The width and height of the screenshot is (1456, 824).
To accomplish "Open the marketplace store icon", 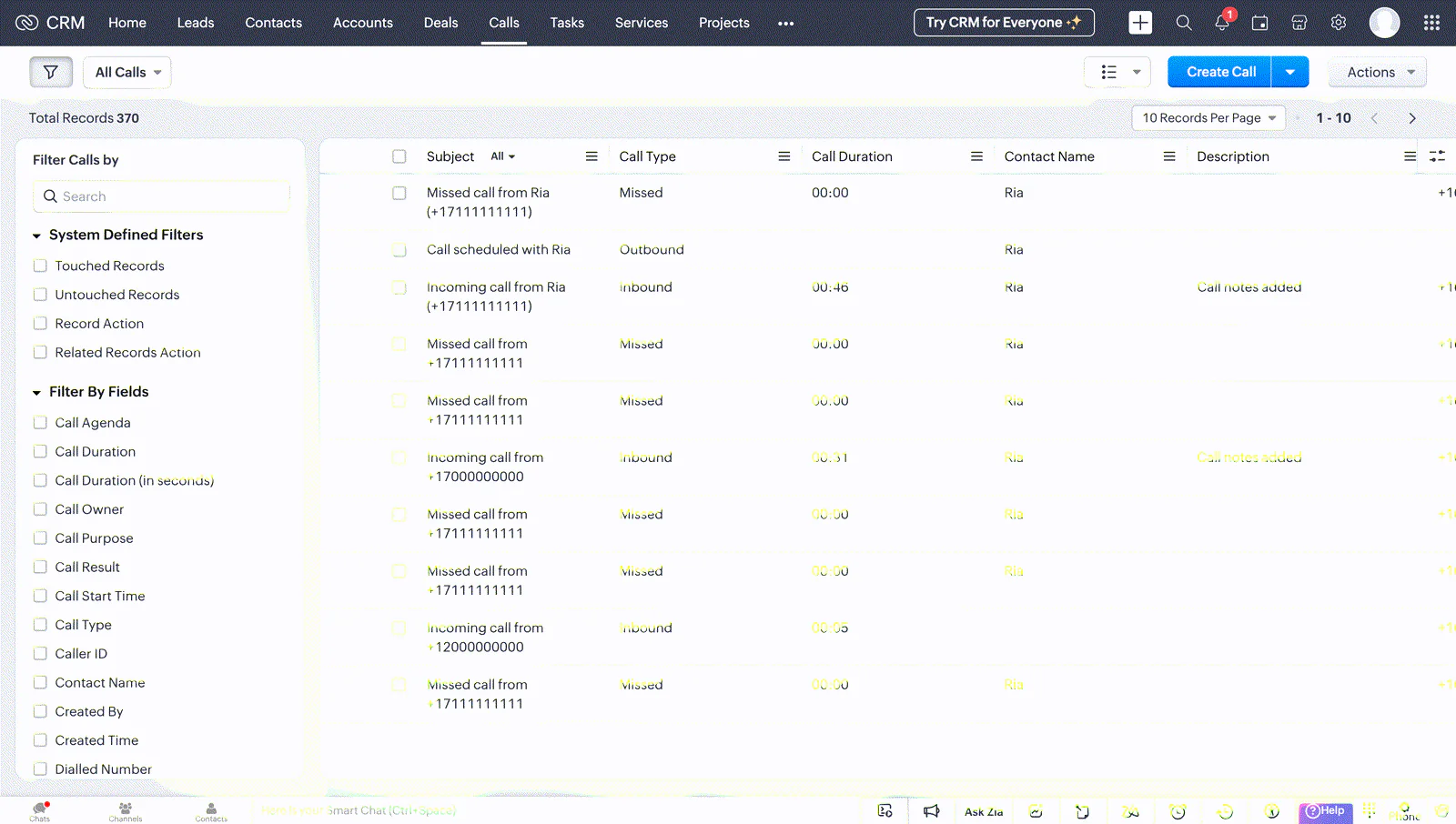I will [1299, 23].
